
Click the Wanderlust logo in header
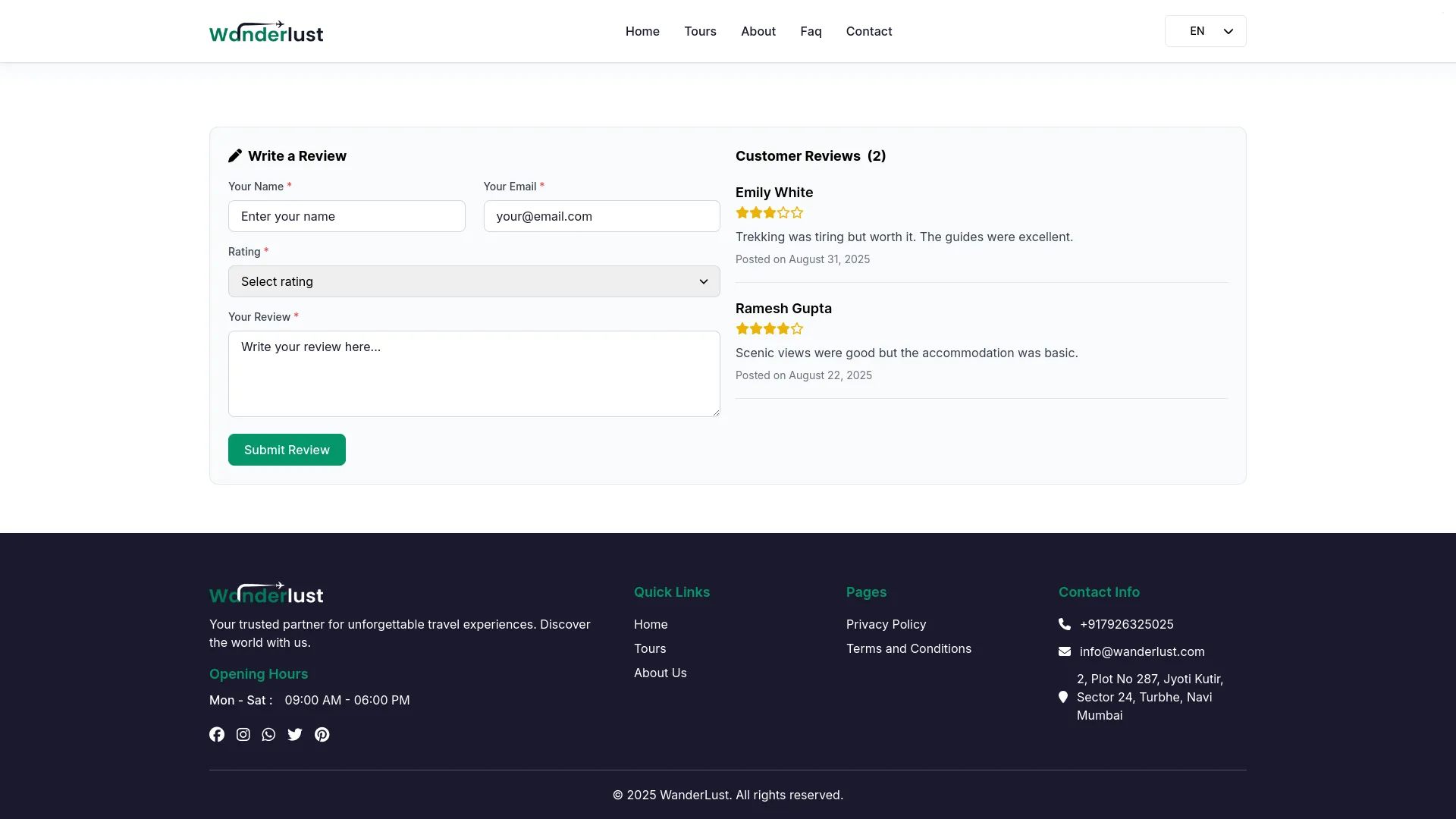coord(266,32)
